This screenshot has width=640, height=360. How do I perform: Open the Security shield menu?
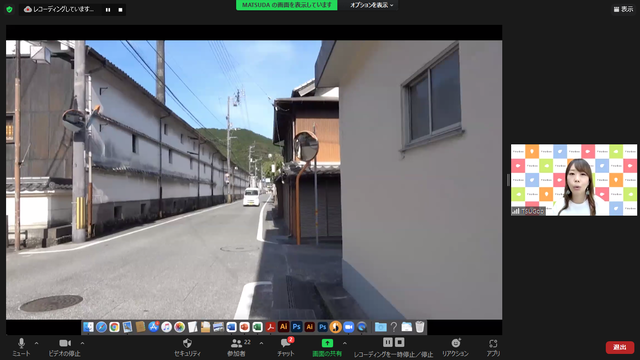pos(187,347)
